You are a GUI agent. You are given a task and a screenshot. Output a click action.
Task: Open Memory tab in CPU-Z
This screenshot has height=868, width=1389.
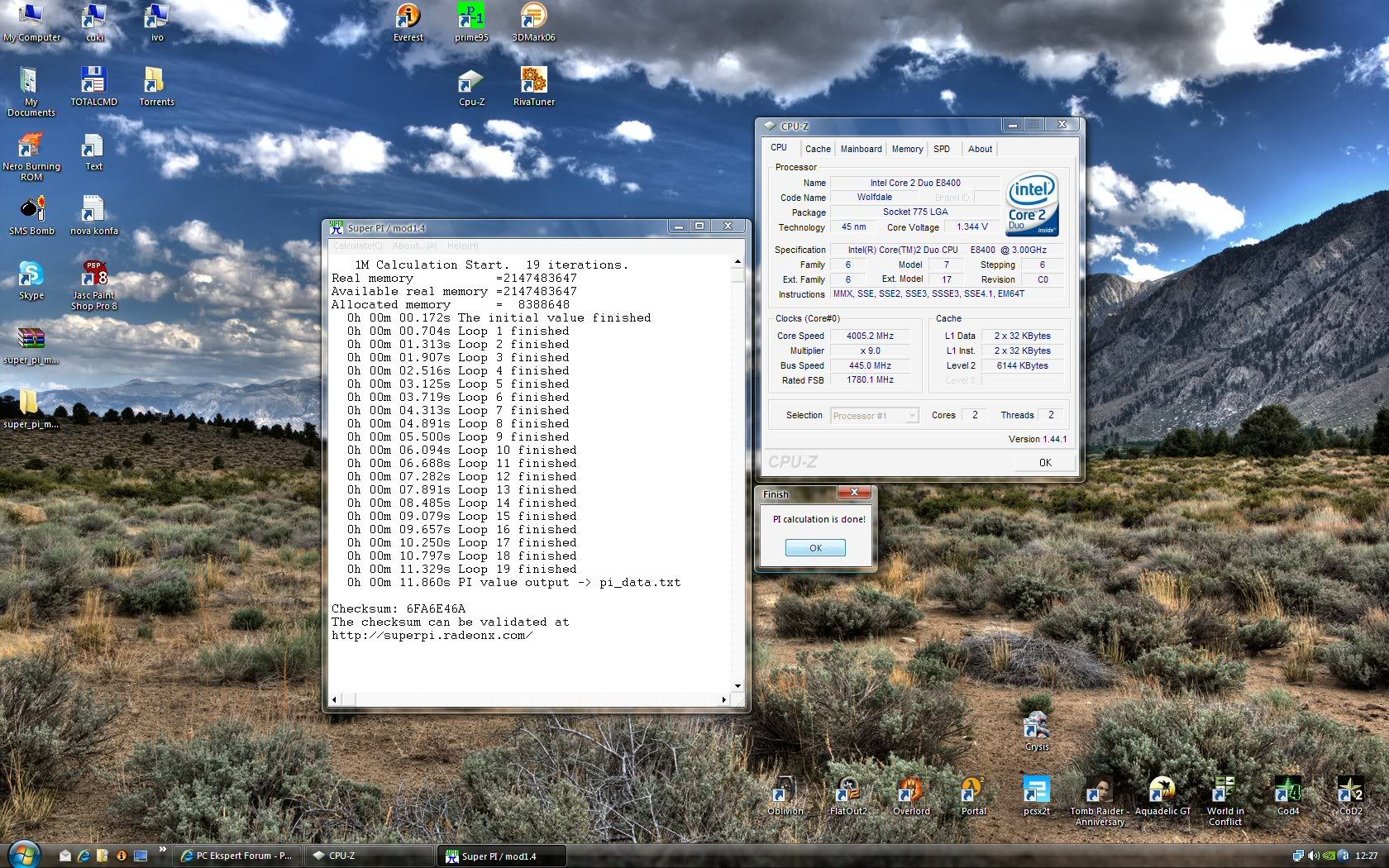click(907, 149)
